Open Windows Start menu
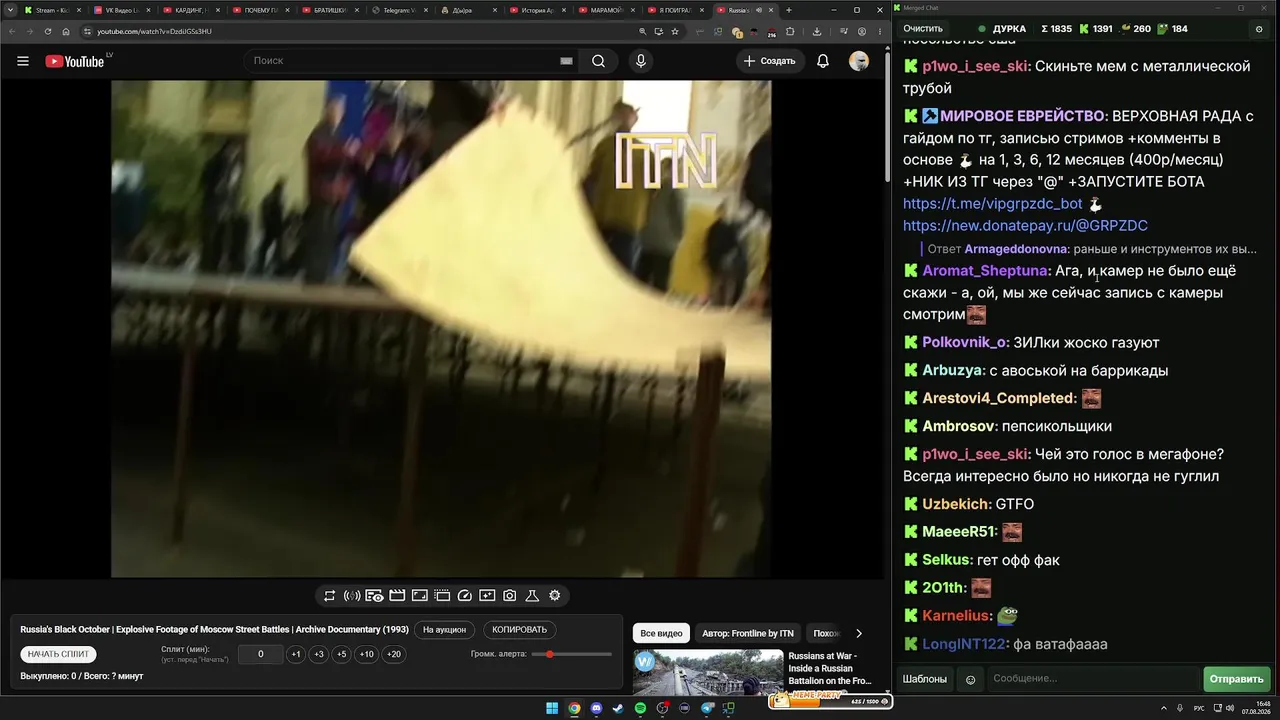This screenshot has width=1280, height=720. pos(552,709)
